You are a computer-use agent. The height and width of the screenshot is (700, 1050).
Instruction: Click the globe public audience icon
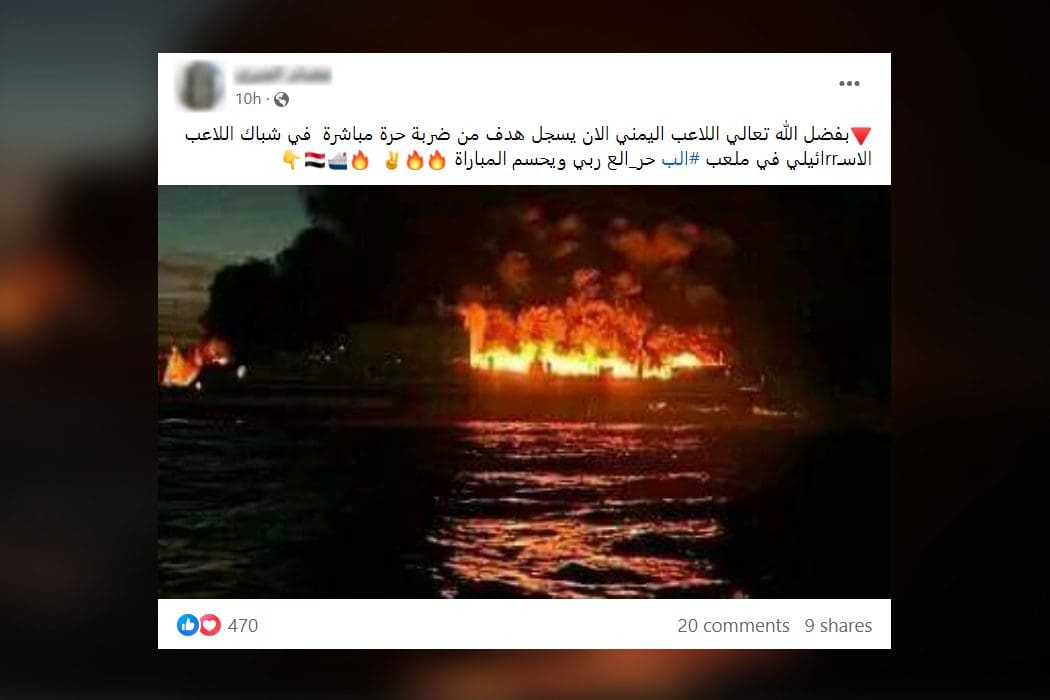[282, 100]
